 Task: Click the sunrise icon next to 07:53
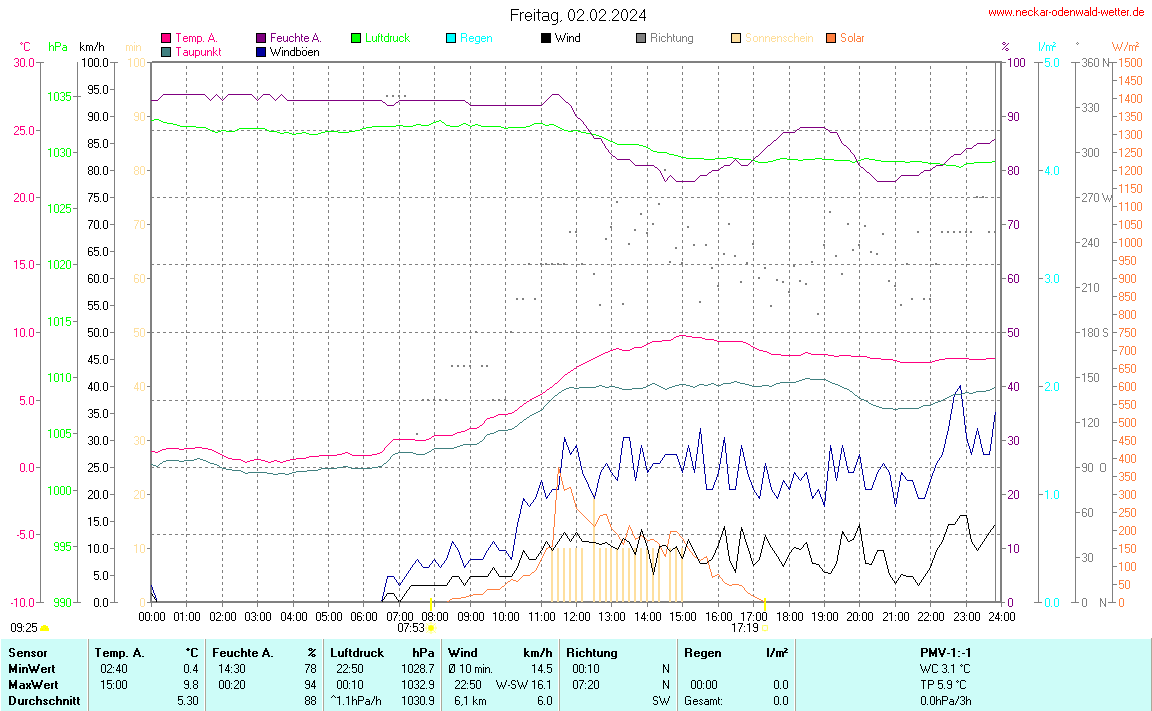[x=431, y=628]
